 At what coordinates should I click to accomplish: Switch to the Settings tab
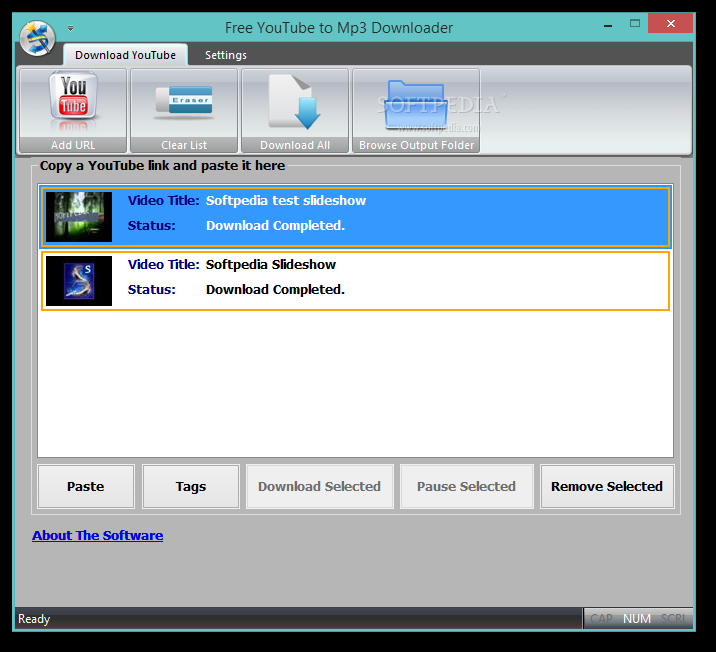(226, 55)
